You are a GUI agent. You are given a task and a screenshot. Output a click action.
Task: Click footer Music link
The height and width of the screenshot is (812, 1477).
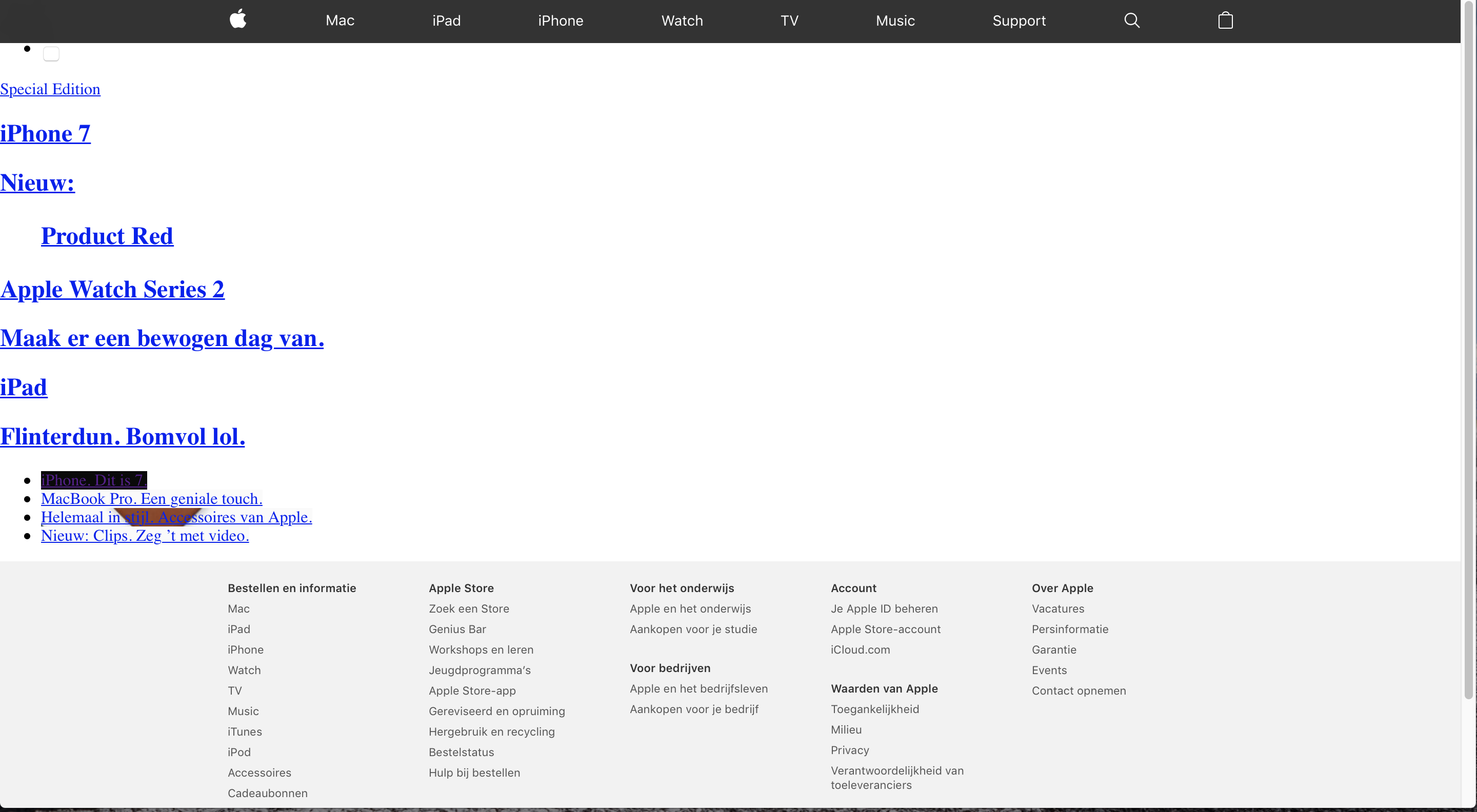click(x=243, y=711)
